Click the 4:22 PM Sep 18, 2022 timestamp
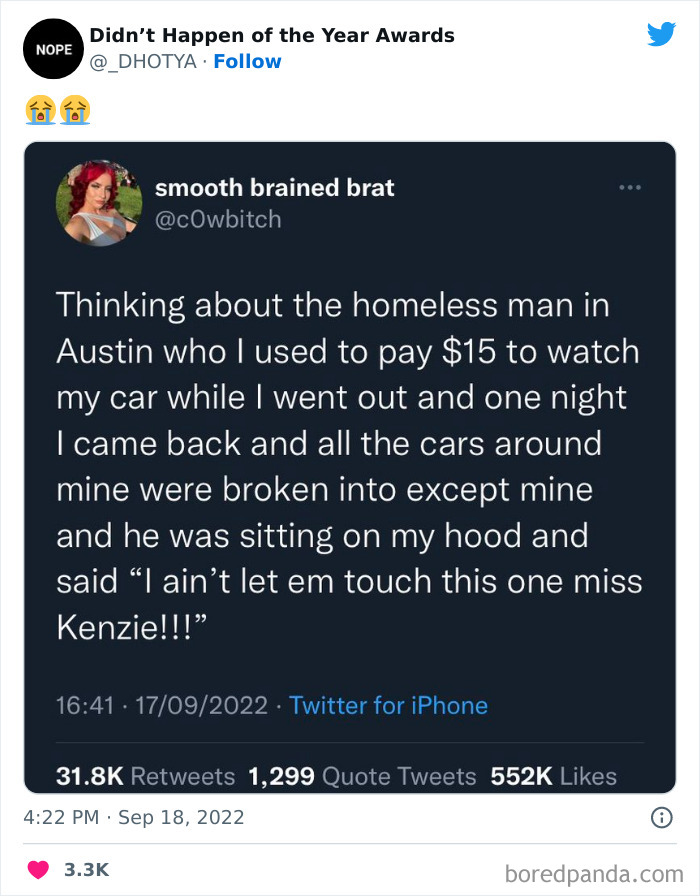The width and height of the screenshot is (700, 896). tap(134, 818)
